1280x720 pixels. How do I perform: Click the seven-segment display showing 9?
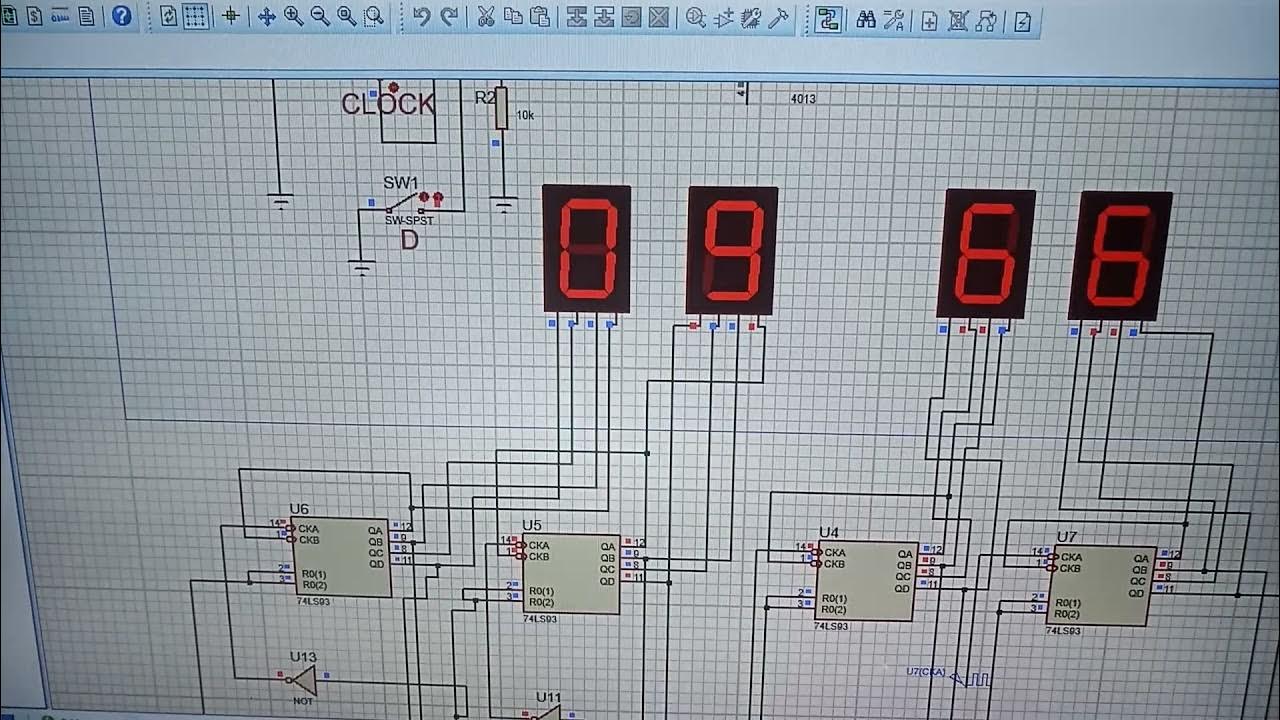click(732, 251)
